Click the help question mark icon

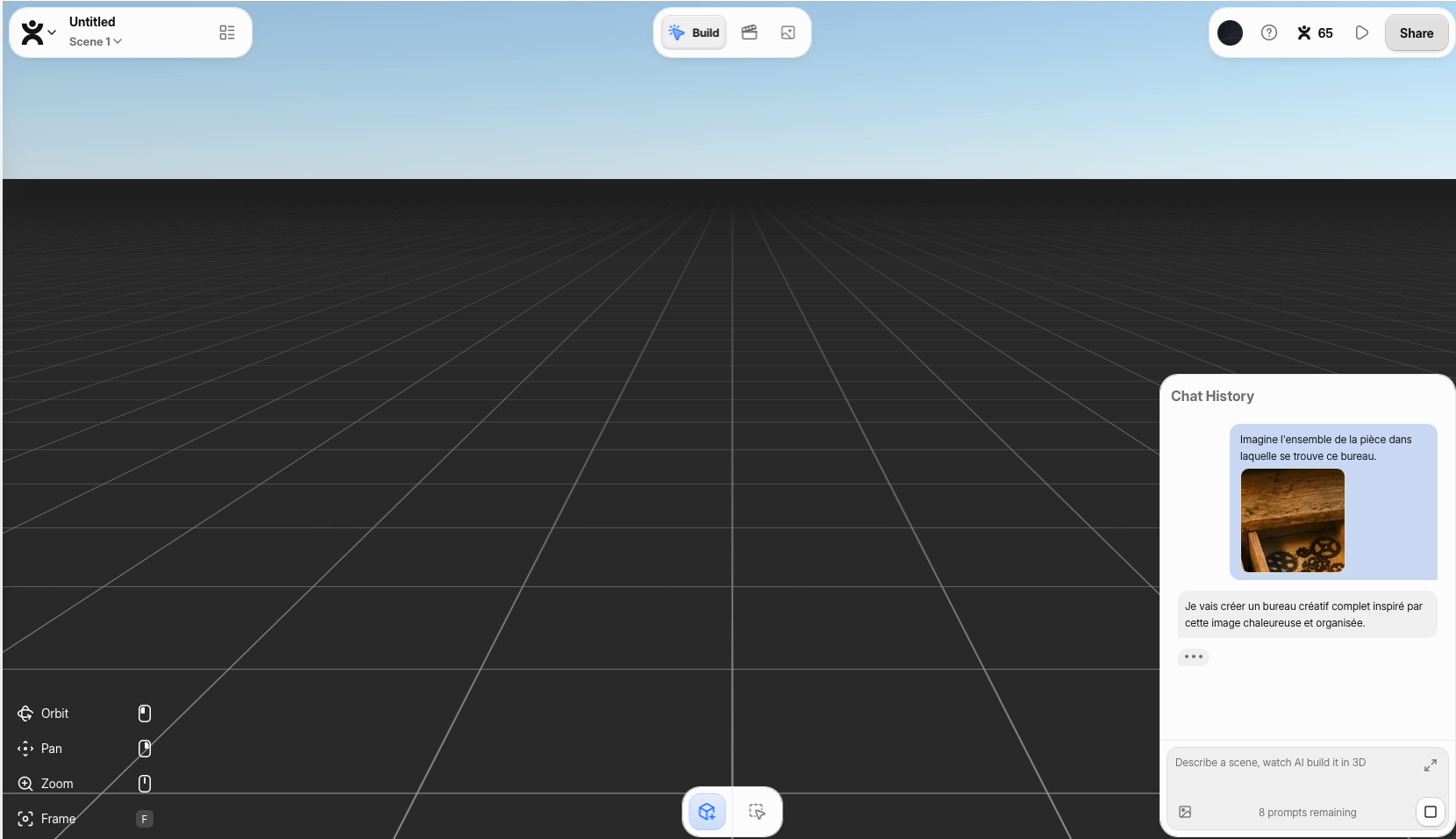[1268, 32]
